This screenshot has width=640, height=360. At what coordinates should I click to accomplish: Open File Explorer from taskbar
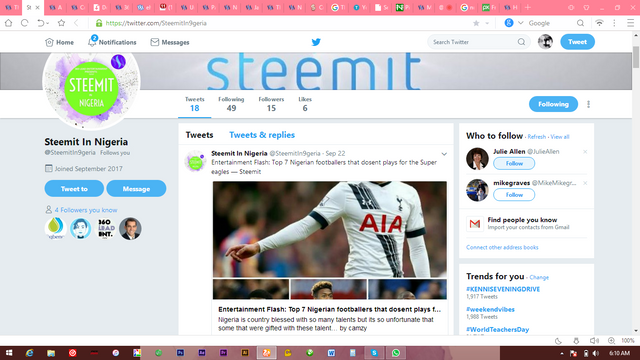point(51,353)
